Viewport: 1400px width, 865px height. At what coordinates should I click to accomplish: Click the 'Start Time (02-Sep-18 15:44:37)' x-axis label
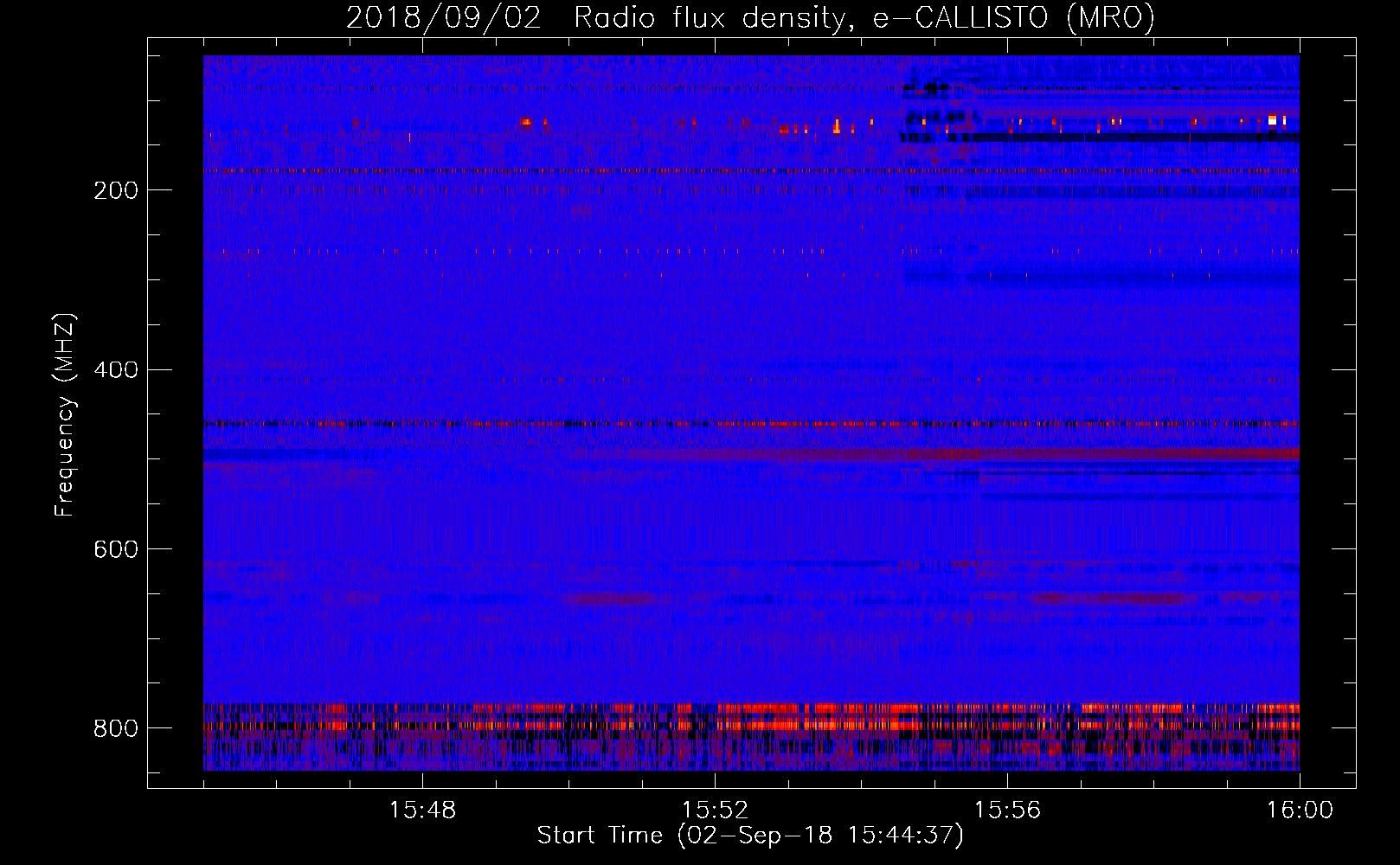click(x=750, y=836)
